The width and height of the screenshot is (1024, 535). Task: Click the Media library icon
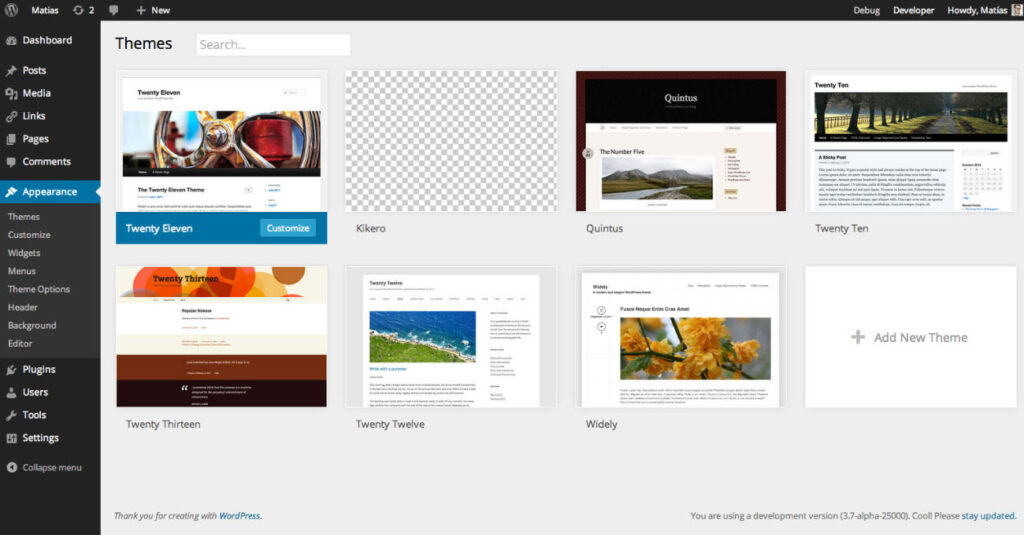coord(11,94)
